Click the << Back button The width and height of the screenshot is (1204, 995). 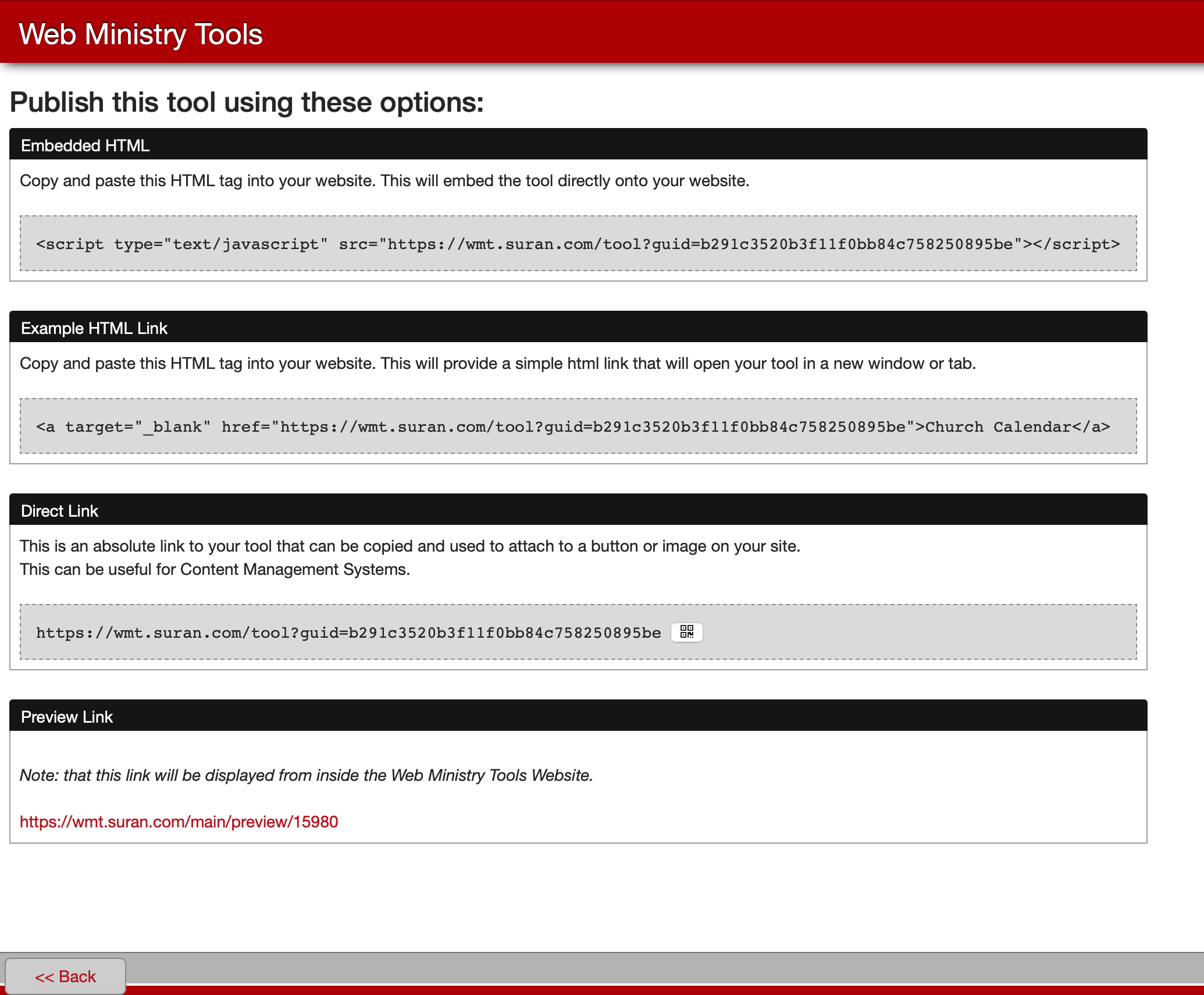tap(66, 976)
